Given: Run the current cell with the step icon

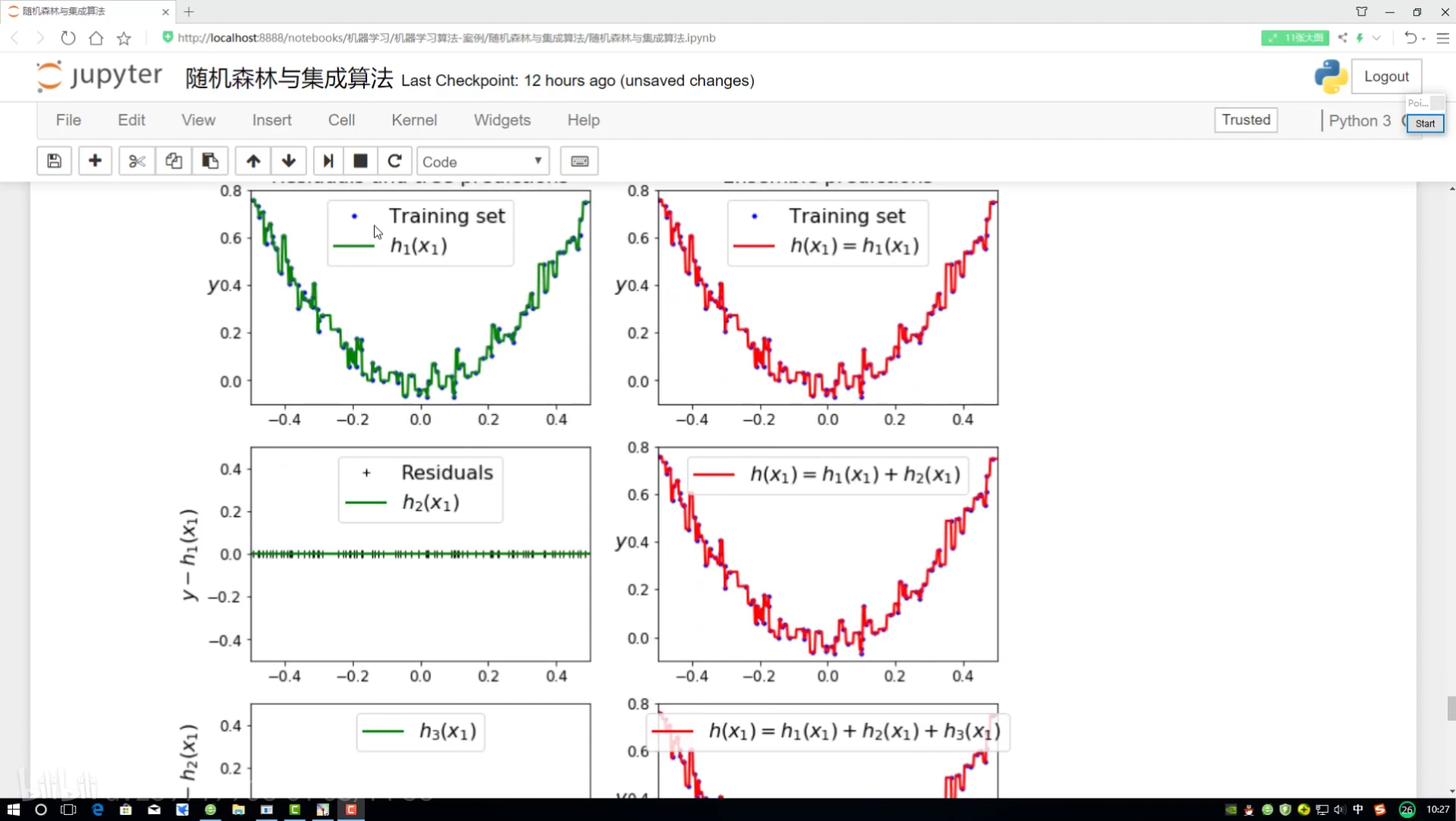Looking at the screenshot, I should click(x=328, y=161).
